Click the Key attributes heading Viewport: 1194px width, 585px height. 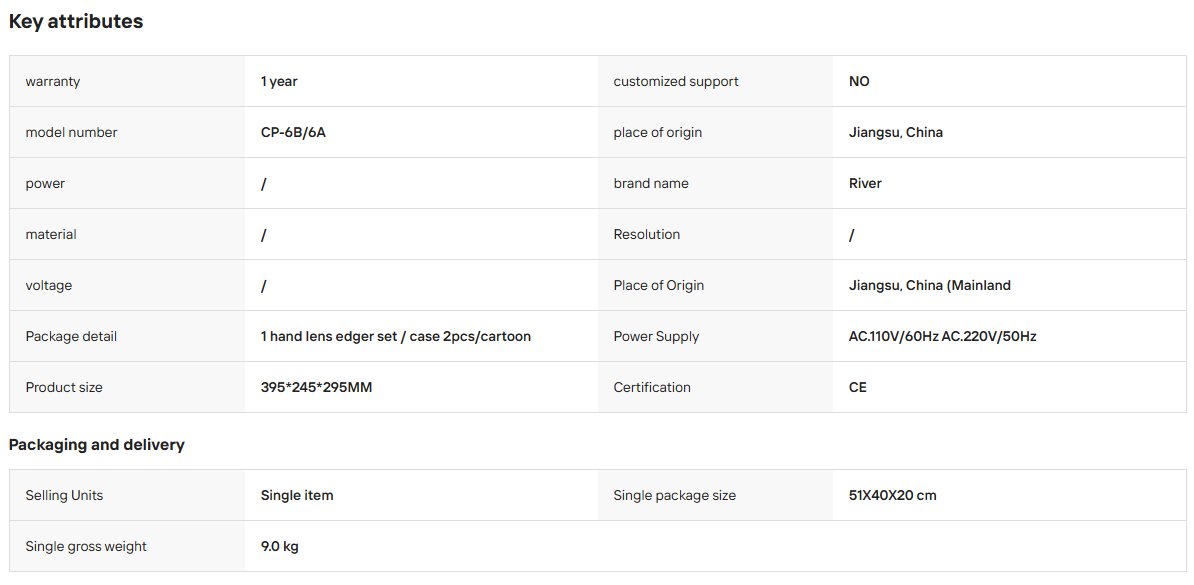pyautogui.click(x=75, y=21)
